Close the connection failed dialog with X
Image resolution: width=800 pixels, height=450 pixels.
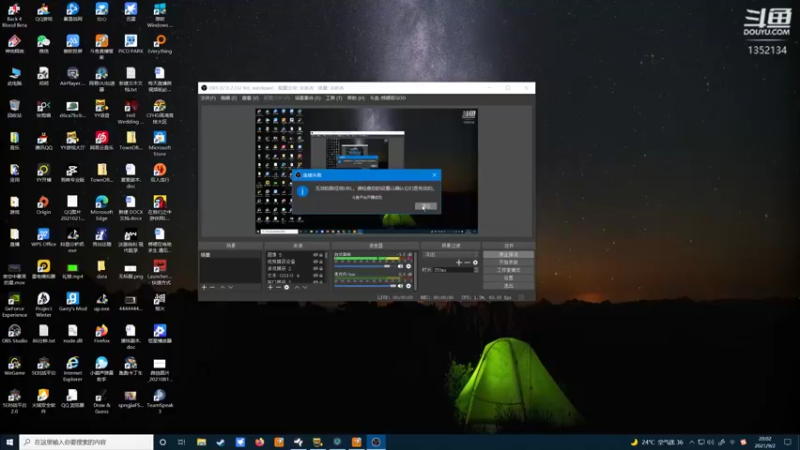click(434, 175)
